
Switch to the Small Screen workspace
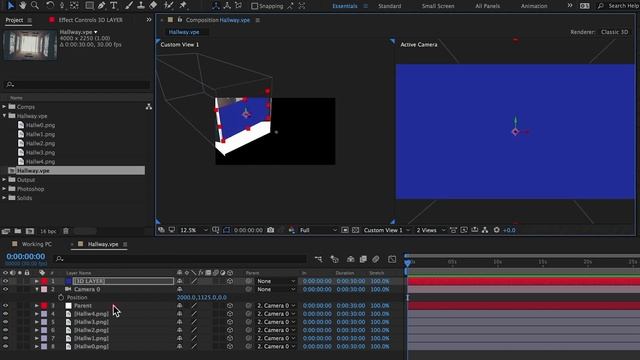(438, 6)
